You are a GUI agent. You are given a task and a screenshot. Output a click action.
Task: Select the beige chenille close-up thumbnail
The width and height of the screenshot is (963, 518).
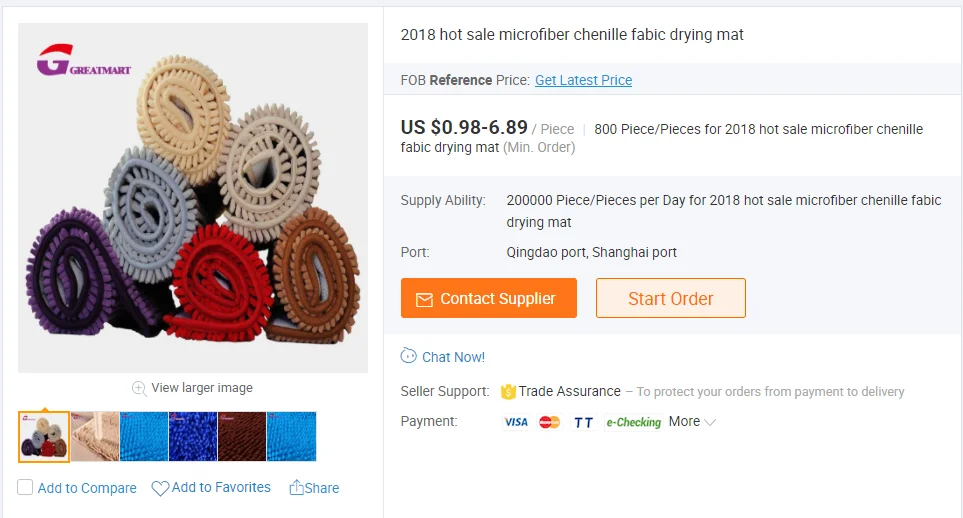95,437
